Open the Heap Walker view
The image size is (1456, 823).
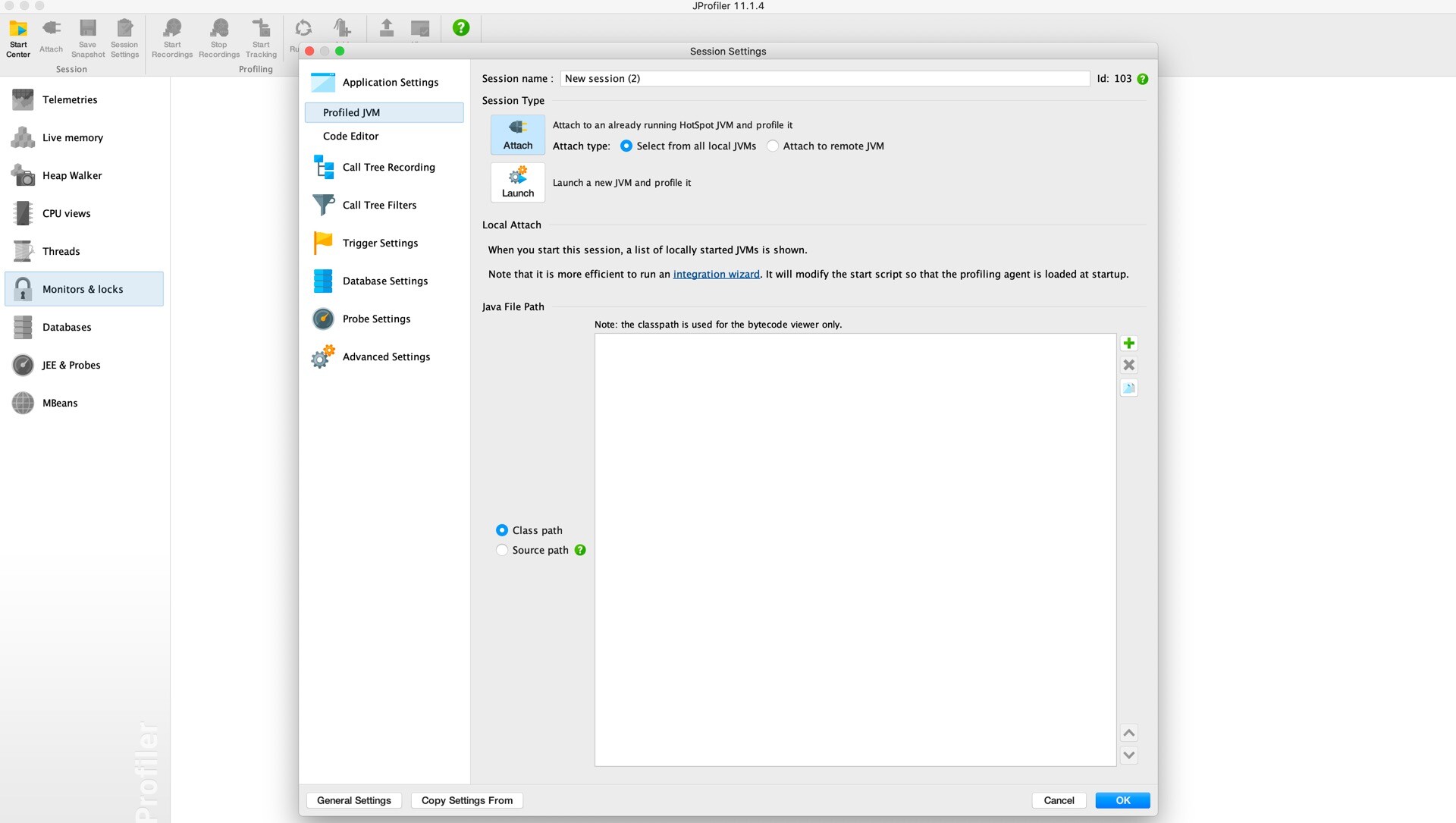84,175
